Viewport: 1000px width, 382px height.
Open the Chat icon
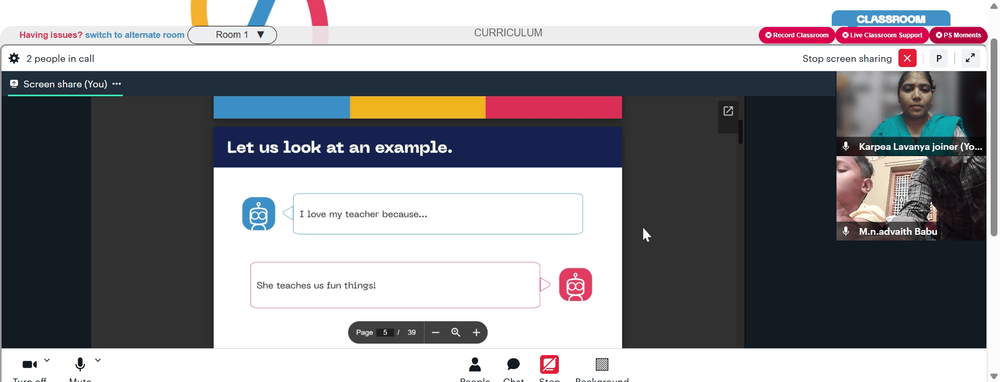(513, 364)
